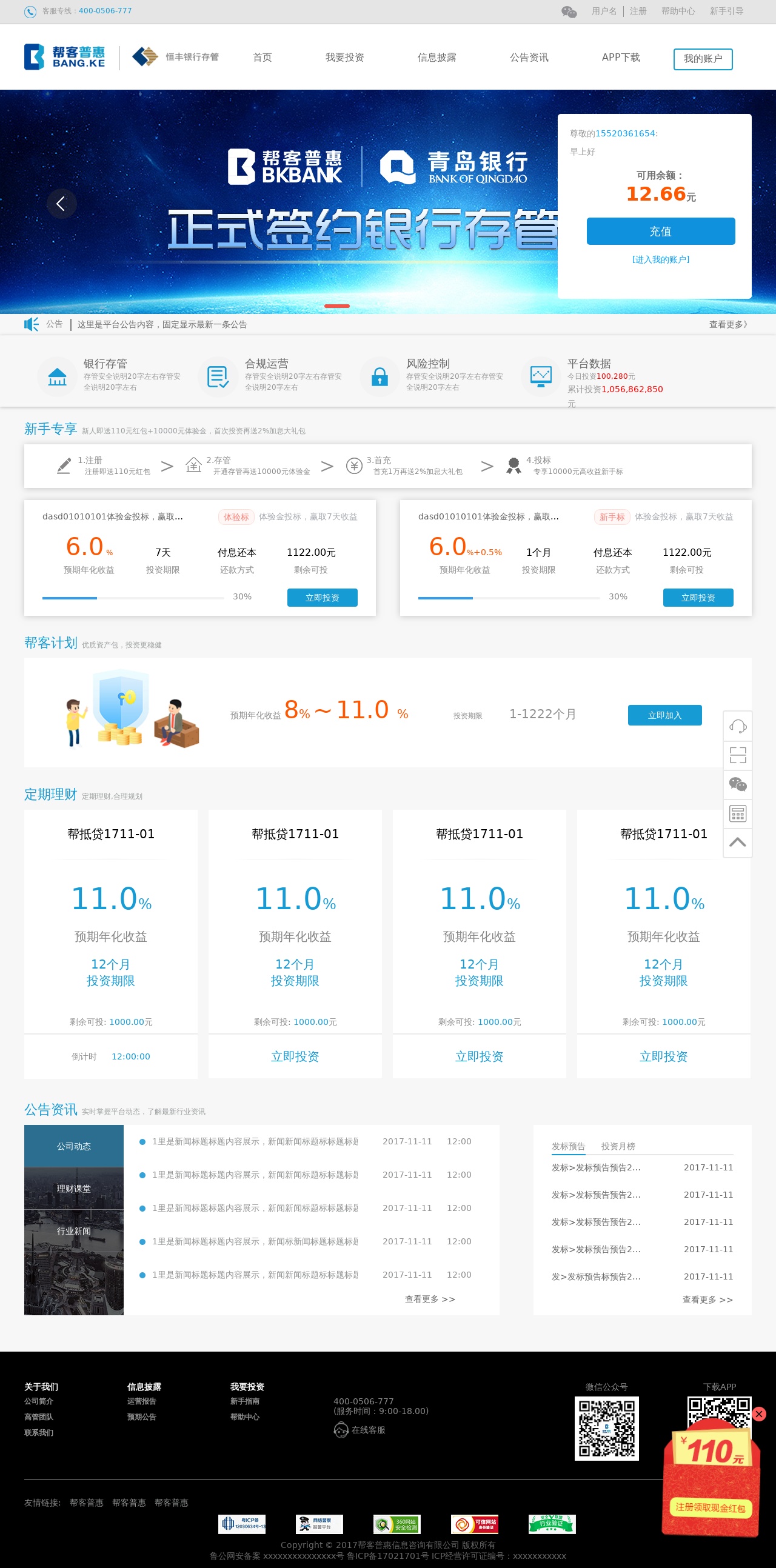Open the 我要投资 navigation item

click(344, 57)
